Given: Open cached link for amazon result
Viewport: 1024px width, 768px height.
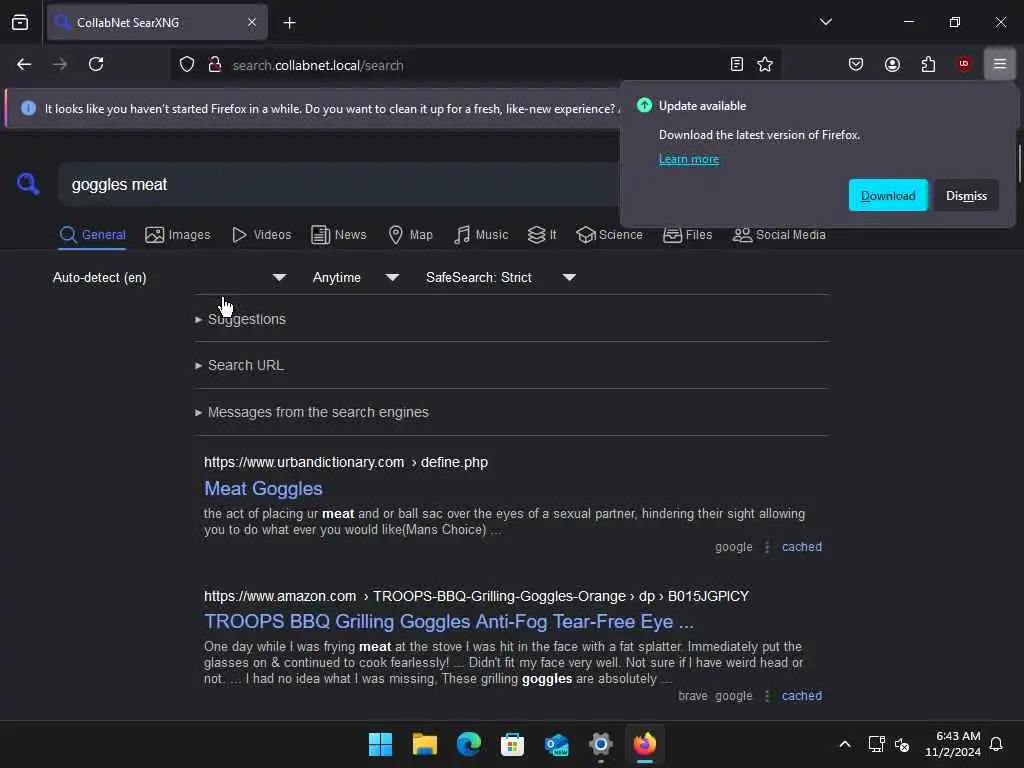Looking at the screenshot, I should click(801, 696).
